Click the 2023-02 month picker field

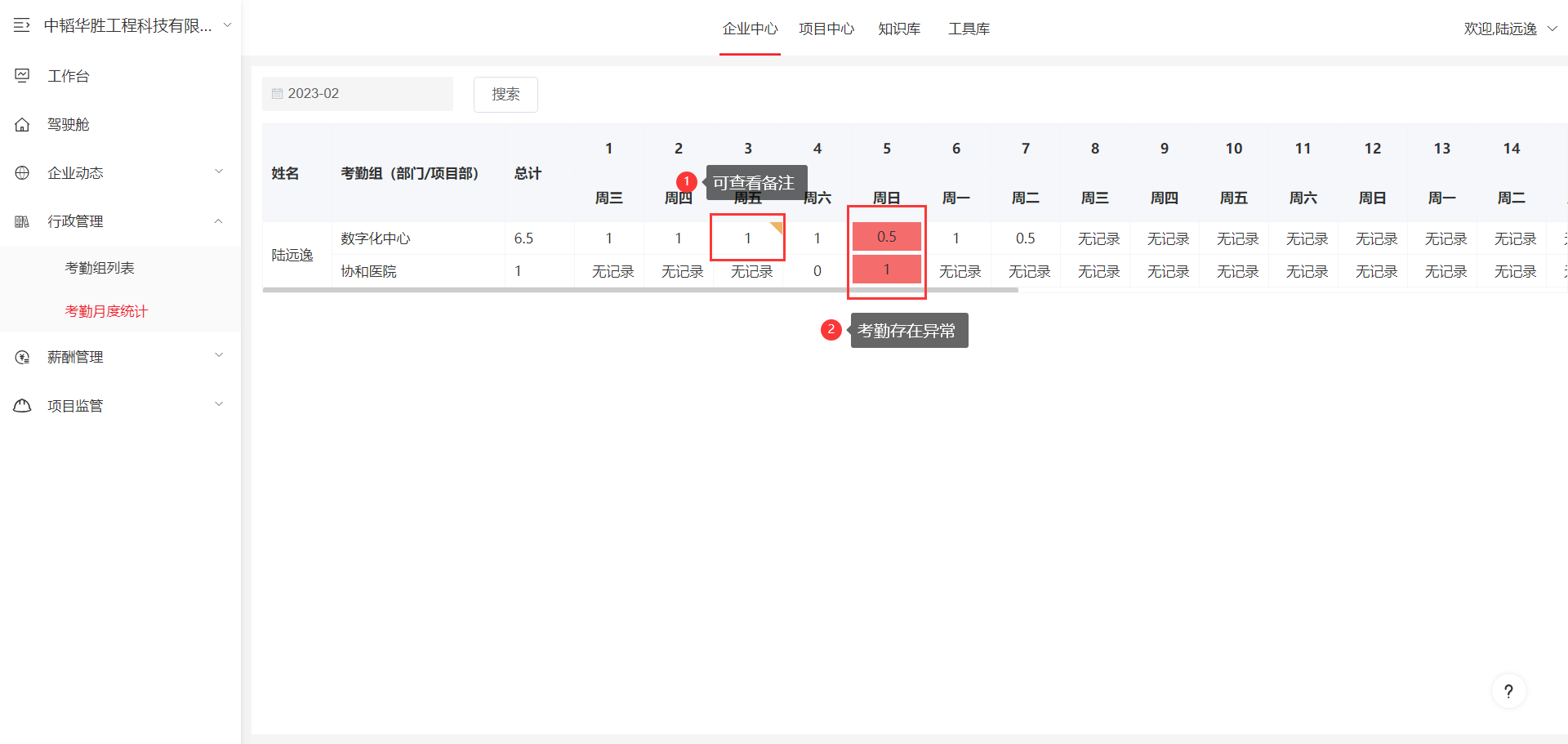pyautogui.click(x=358, y=94)
